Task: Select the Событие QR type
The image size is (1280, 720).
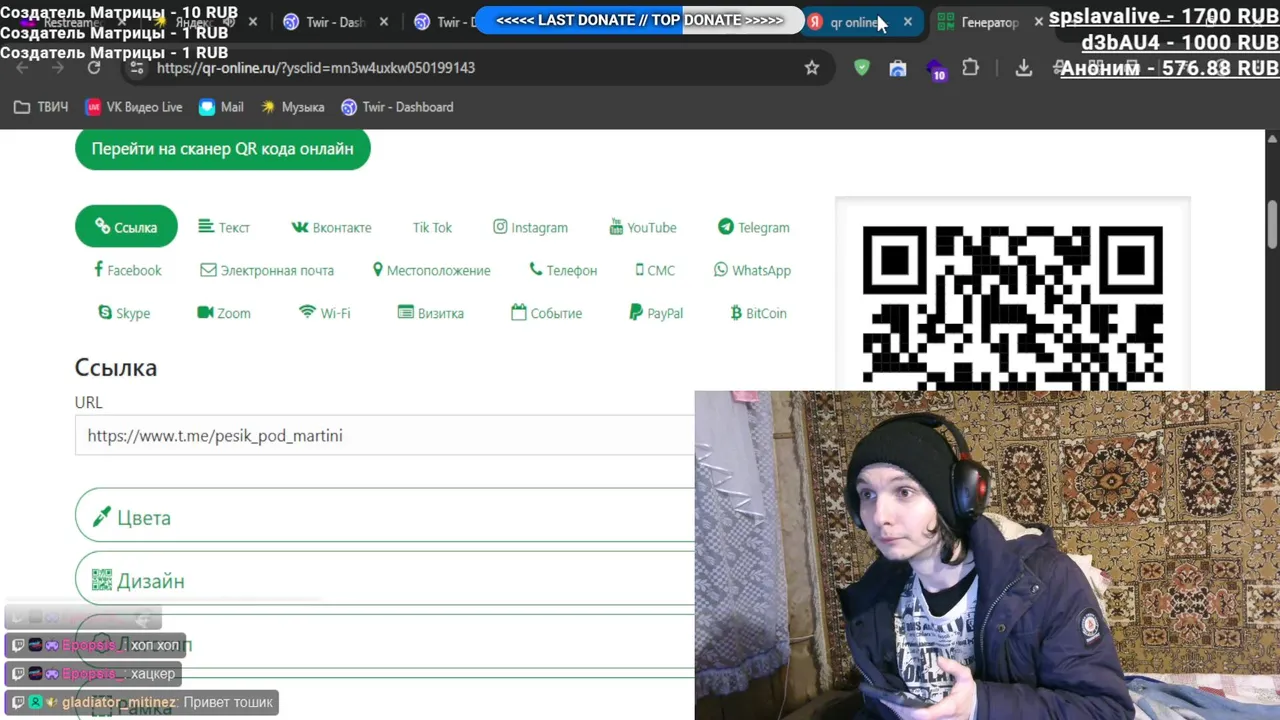Action: click(x=546, y=313)
